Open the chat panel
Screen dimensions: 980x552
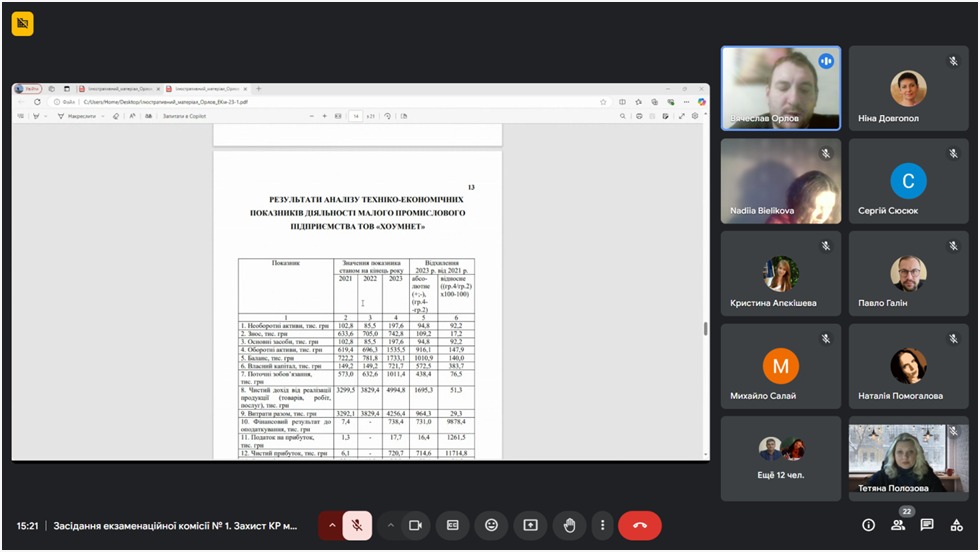[927, 525]
